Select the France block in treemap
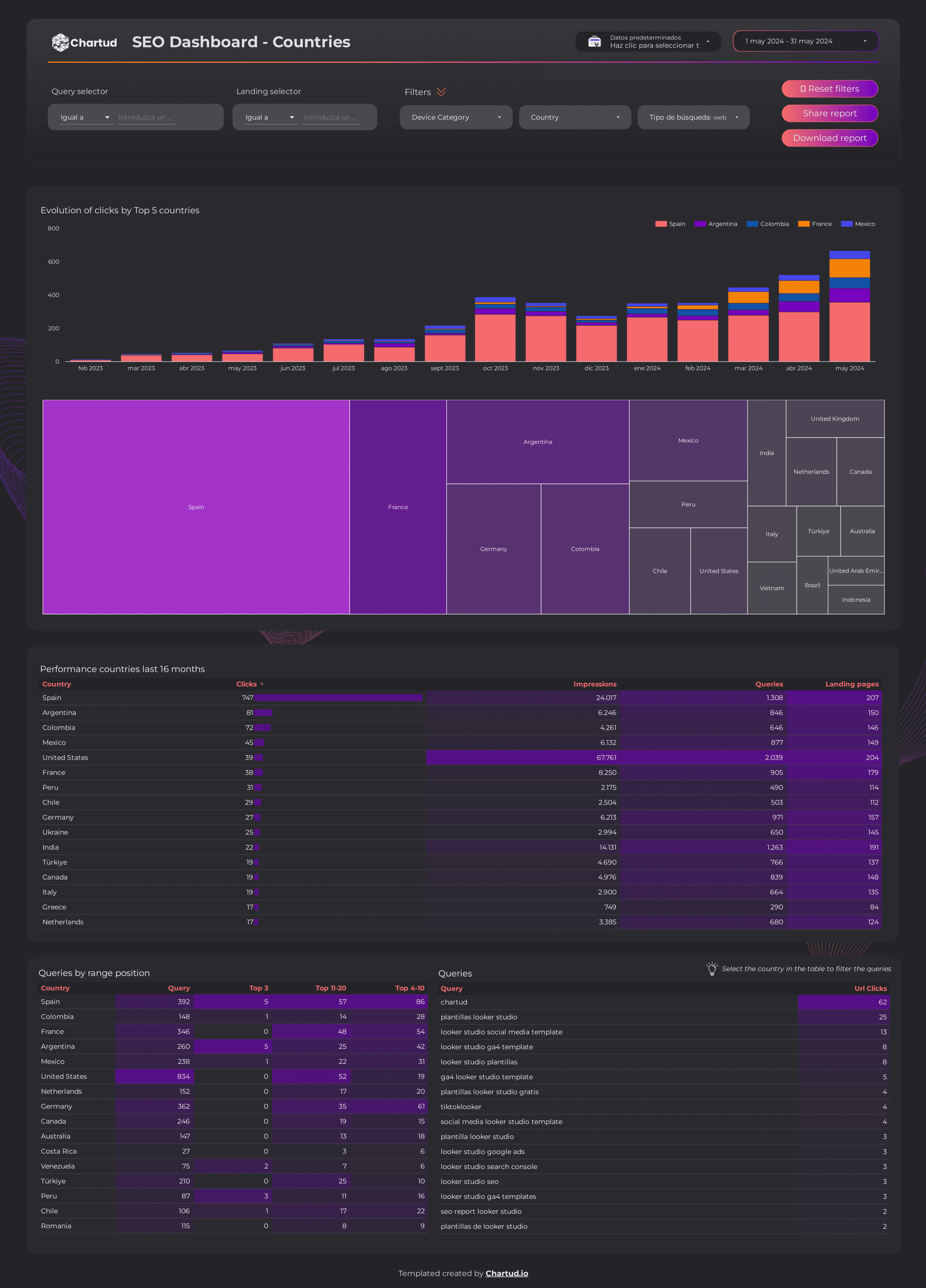Image resolution: width=926 pixels, height=1288 pixels. coord(398,507)
